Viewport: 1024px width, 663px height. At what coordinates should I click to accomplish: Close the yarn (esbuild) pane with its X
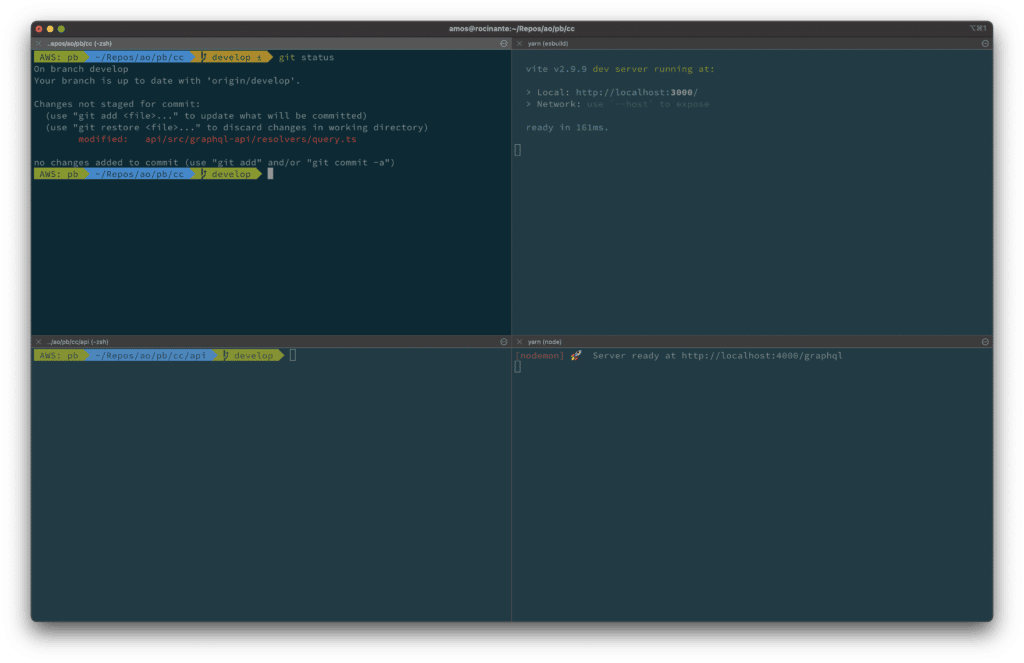tap(521, 43)
